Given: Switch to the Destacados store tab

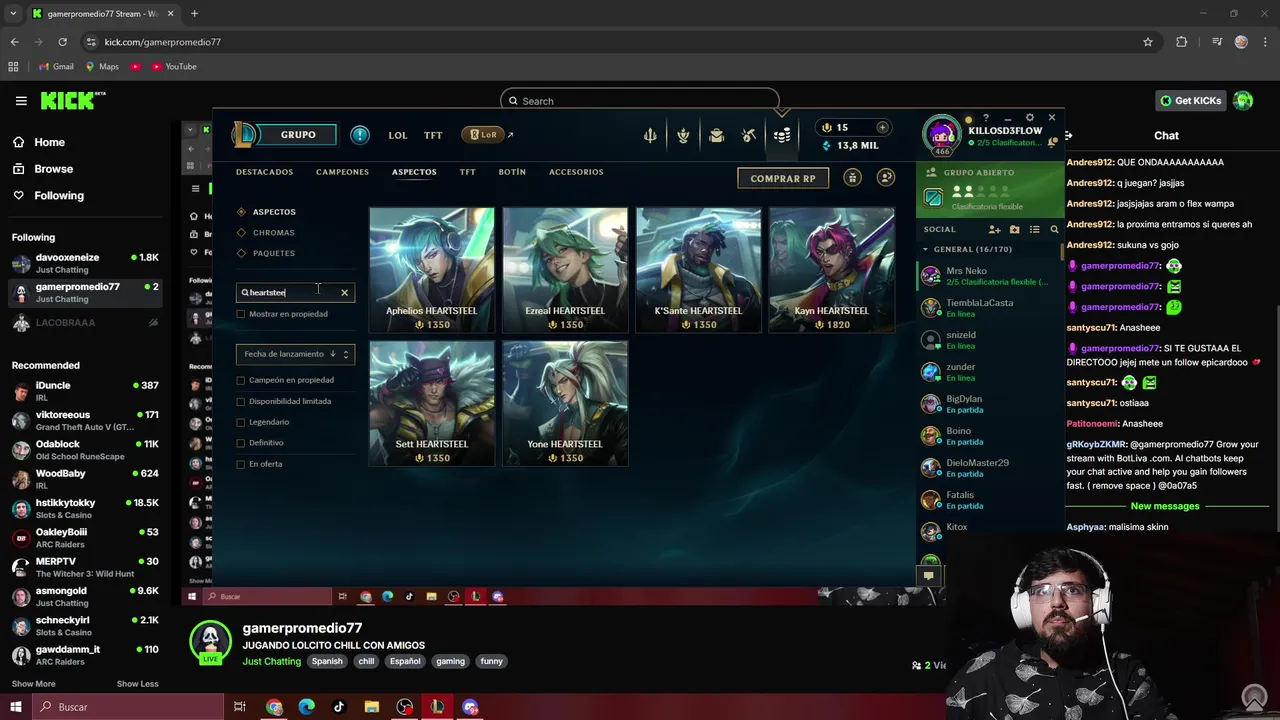Looking at the screenshot, I should click(x=264, y=172).
